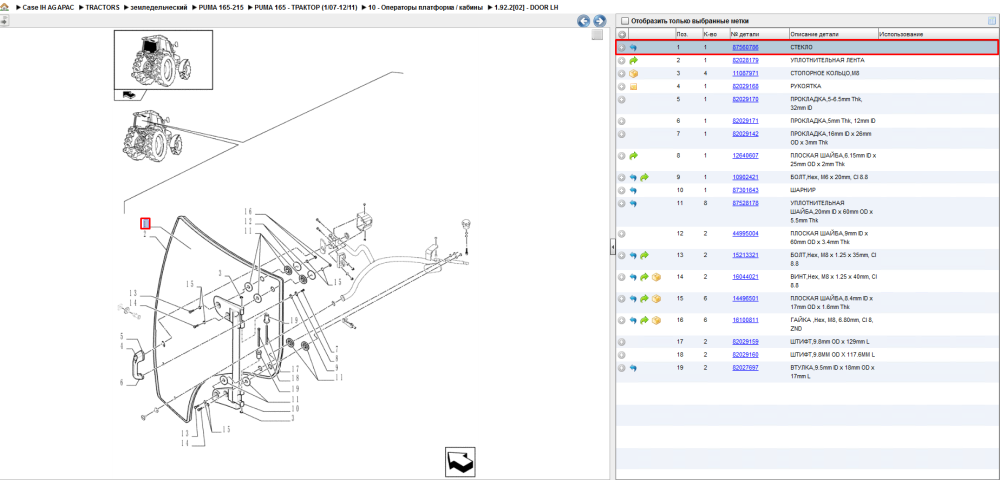This screenshot has height=480, width=1000.
Task: Click the large arrow icon below the diagram
Action: tap(462, 462)
